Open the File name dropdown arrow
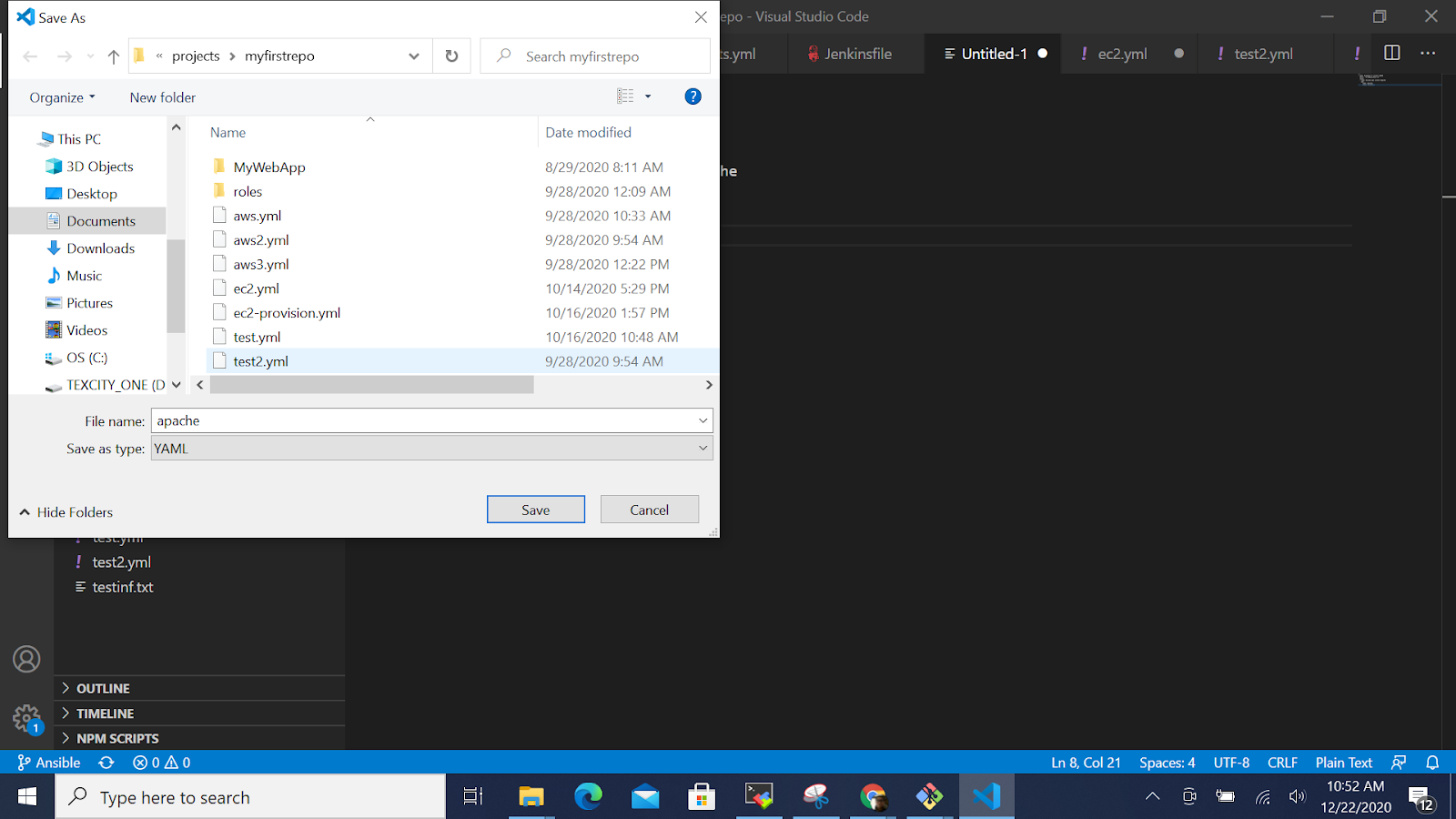 703,420
